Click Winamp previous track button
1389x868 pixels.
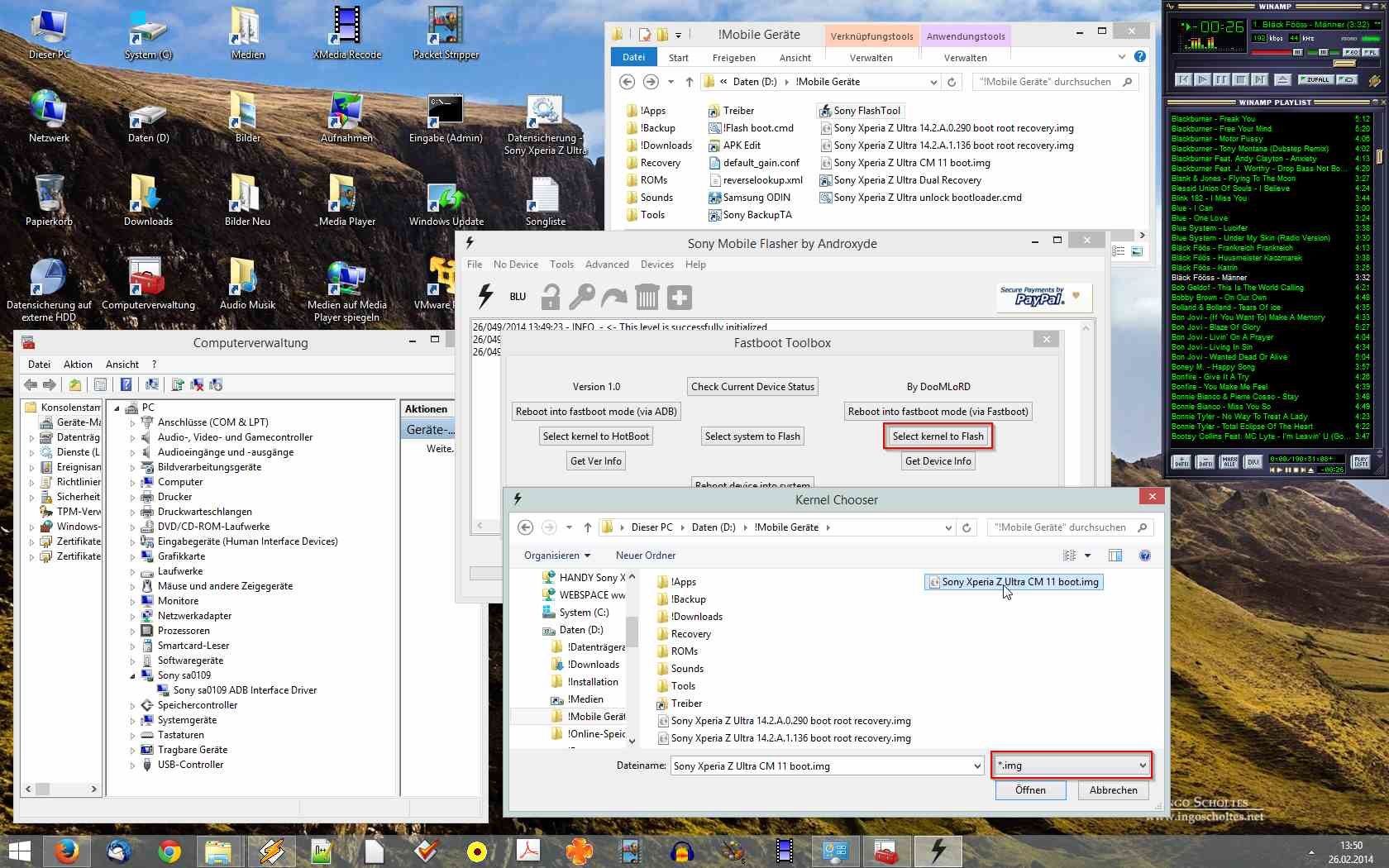[1183, 79]
